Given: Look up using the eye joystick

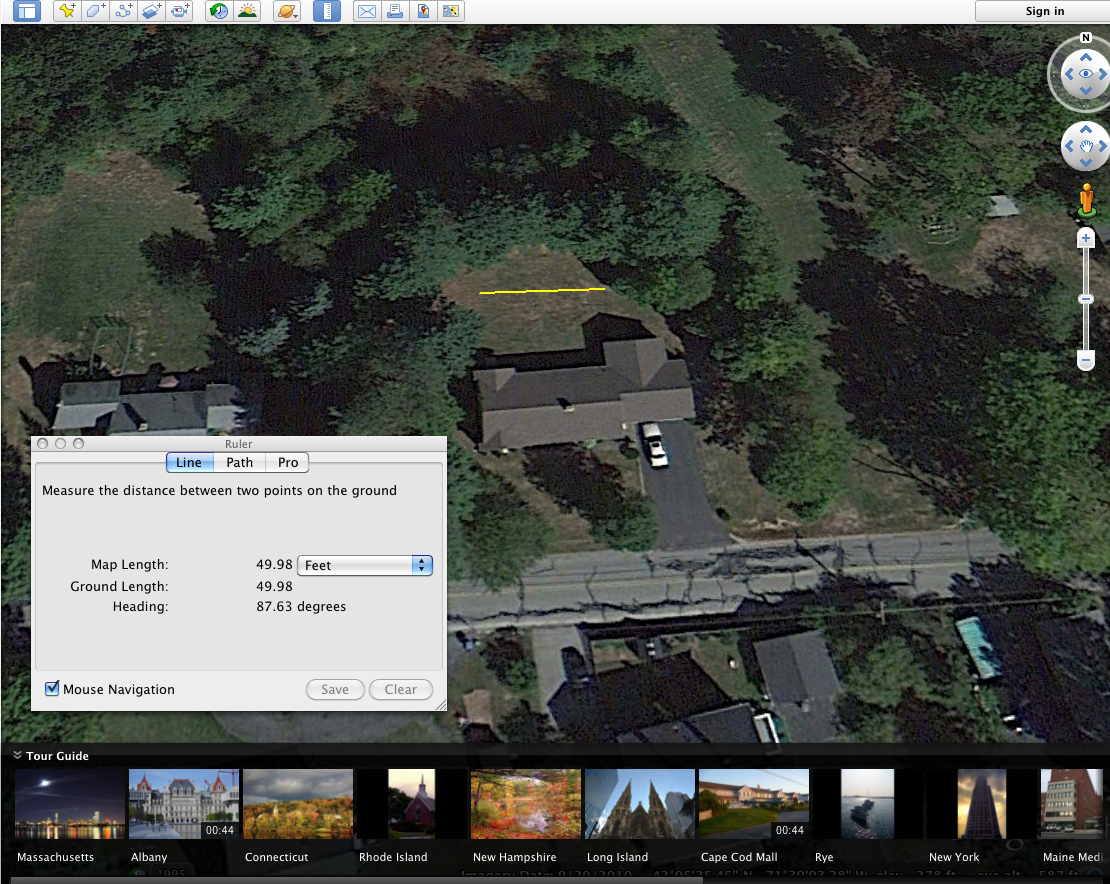Looking at the screenshot, I should pyautogui.click(x=1086, y=56).
